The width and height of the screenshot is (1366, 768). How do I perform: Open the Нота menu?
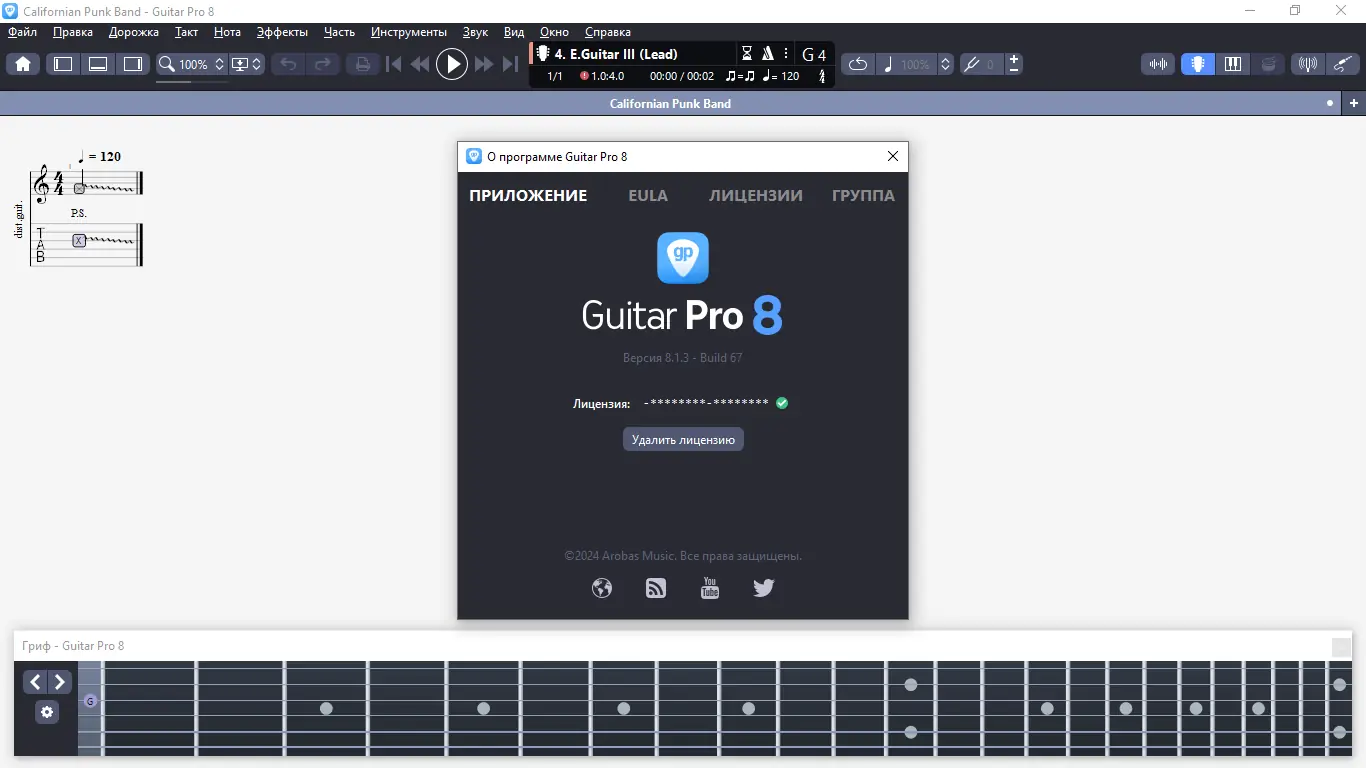227,32
